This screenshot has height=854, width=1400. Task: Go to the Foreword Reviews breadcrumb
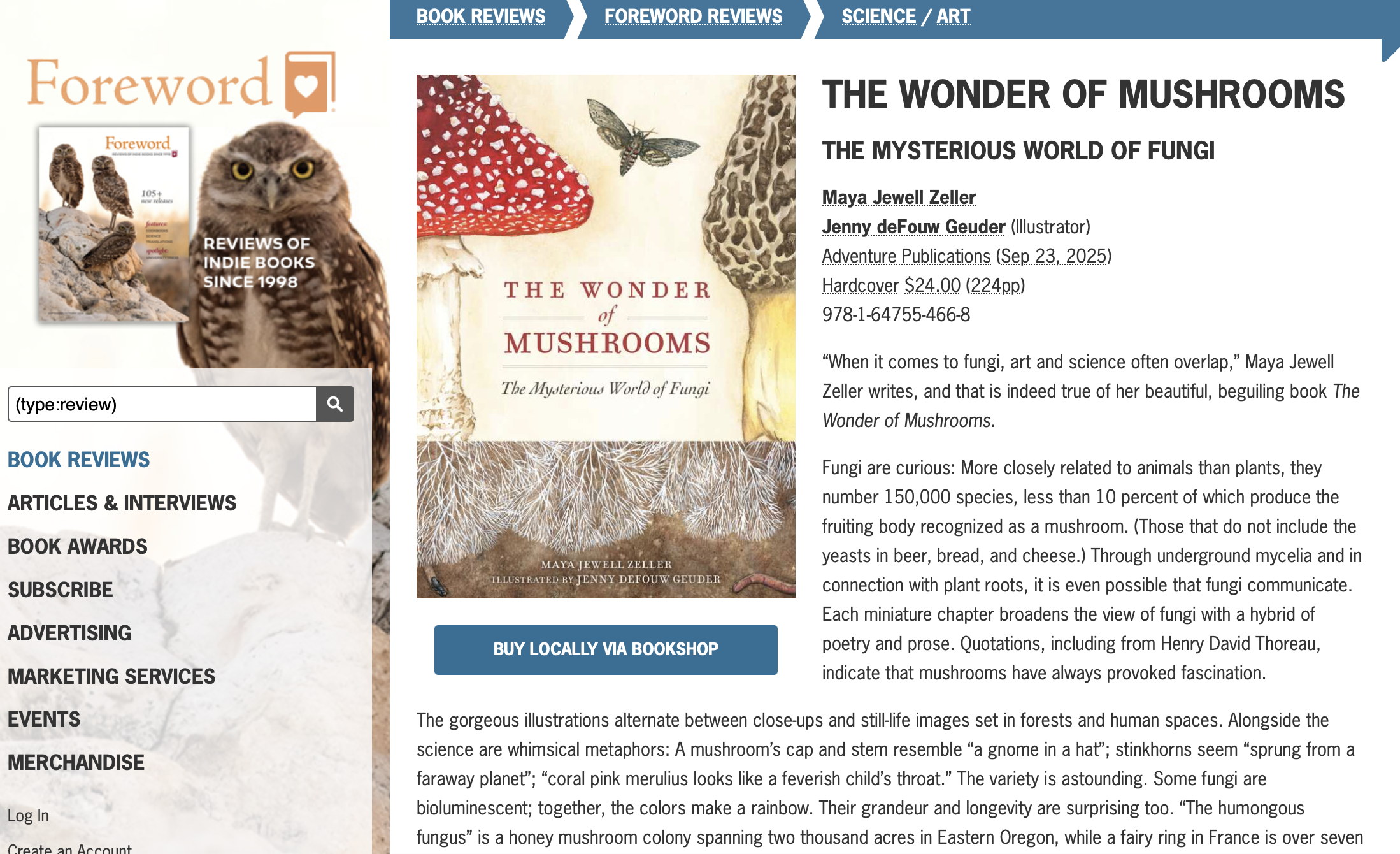[x=693, y=16]
